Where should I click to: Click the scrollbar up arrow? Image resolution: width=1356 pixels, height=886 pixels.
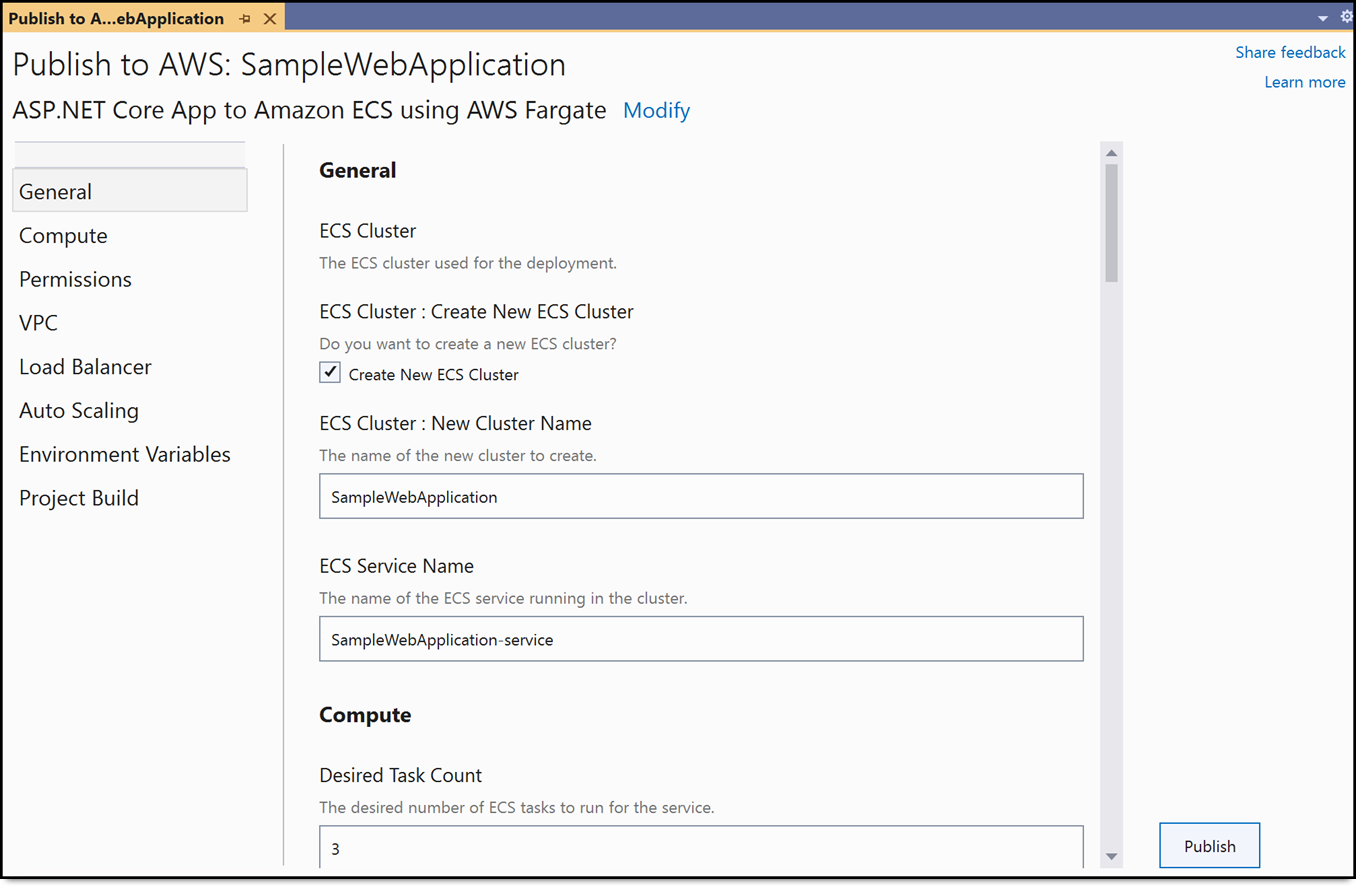(1111, 153)
